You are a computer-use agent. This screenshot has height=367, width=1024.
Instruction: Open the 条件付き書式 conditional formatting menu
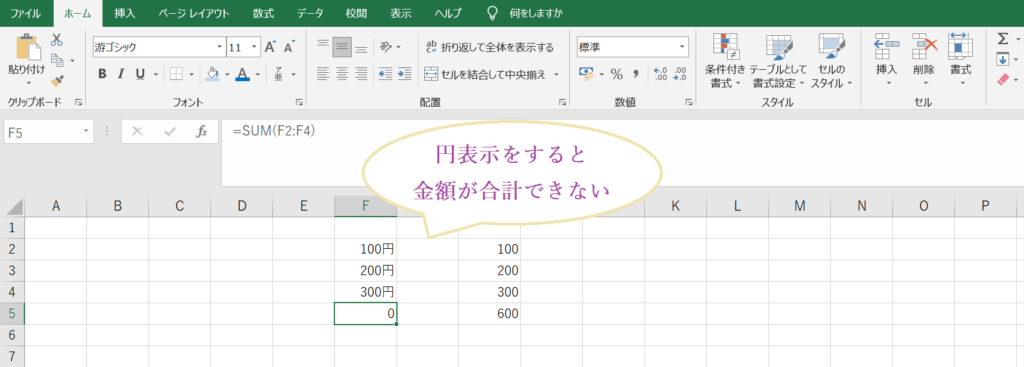(725, 61)
